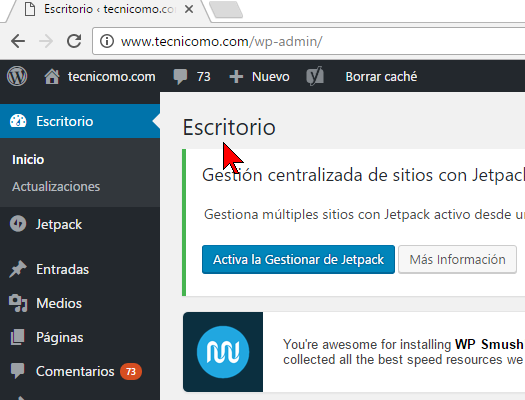525x400 pixels.
Task: Select Escritorio in the sidebar menu
Action: [80, 121]
